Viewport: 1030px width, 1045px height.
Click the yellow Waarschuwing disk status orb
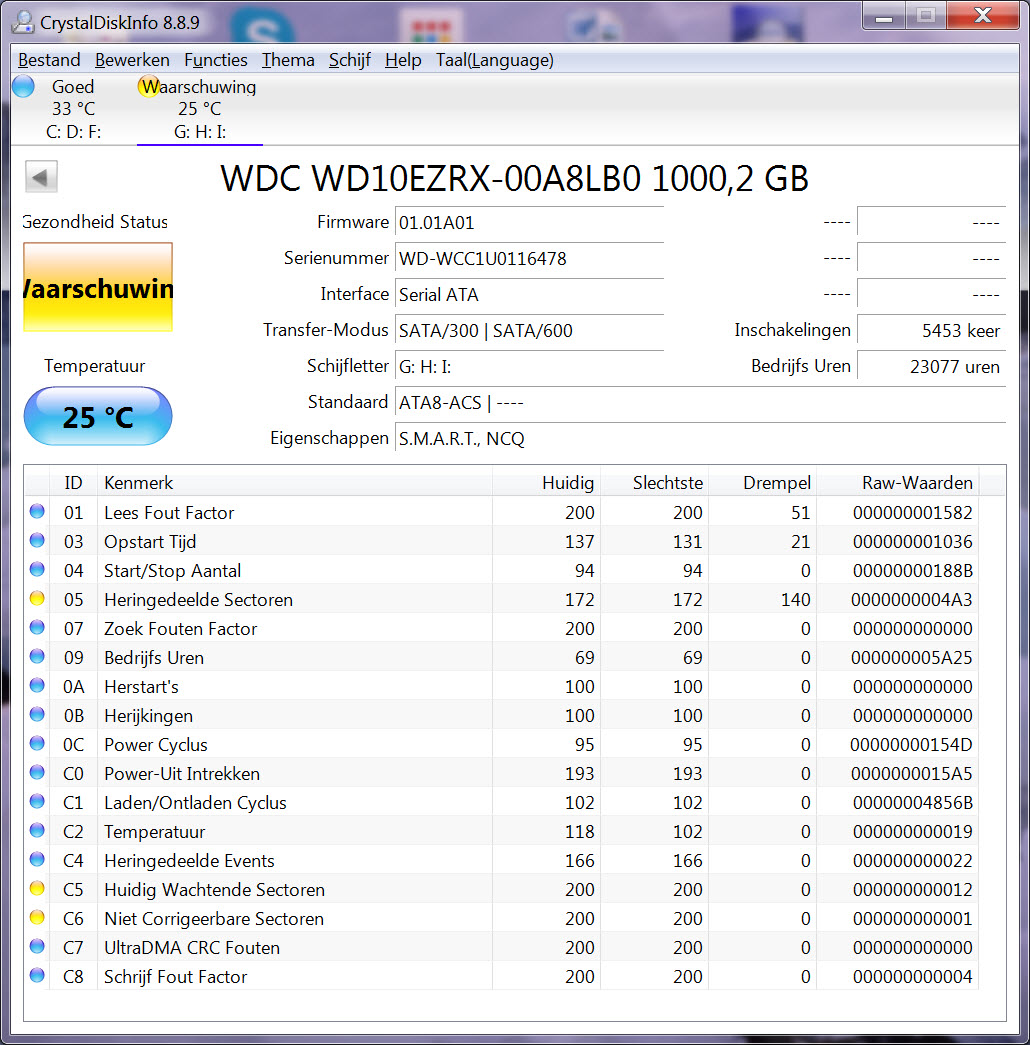click(x=148, y=87)
